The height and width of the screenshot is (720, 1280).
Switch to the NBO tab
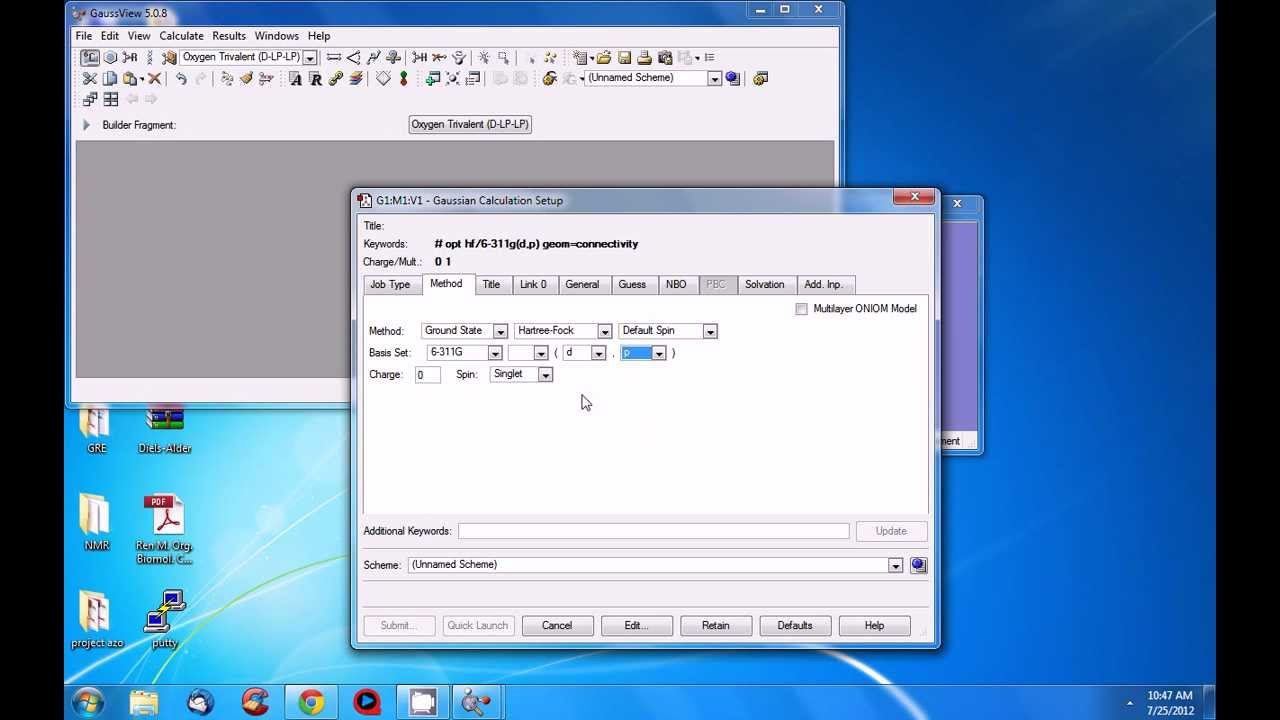[x=676, y=285]
